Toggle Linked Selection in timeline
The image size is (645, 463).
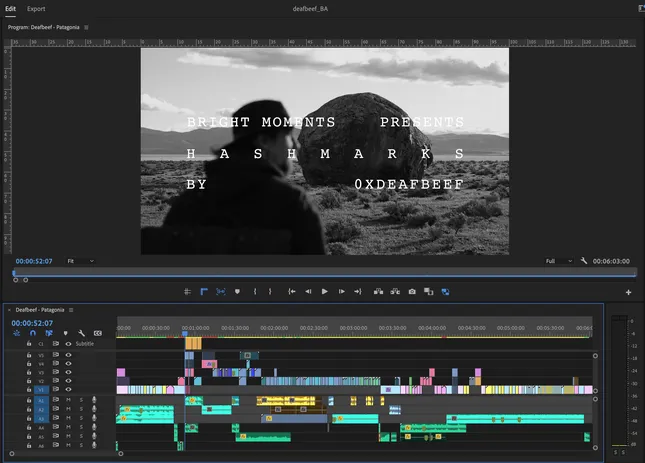tap(49, 333)
